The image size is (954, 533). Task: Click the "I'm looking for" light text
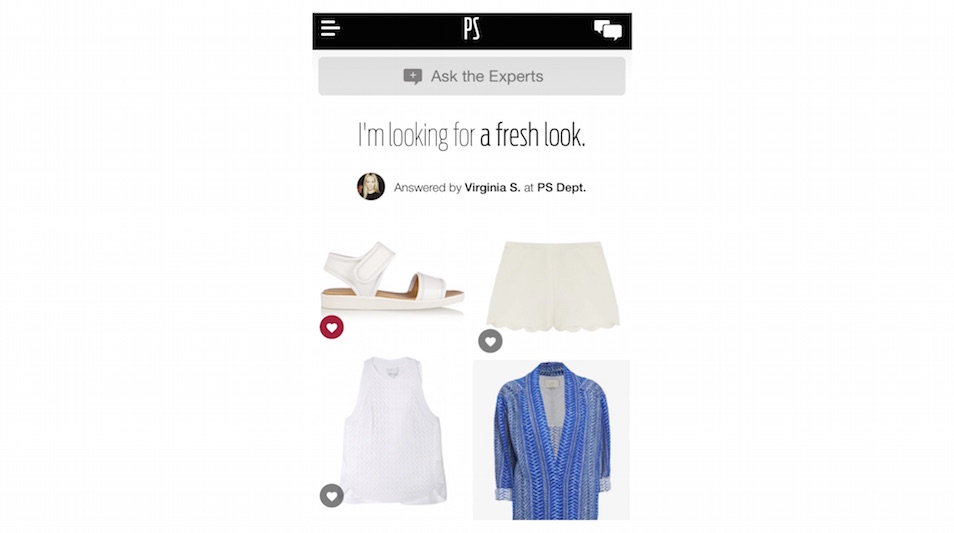[416, 134]
